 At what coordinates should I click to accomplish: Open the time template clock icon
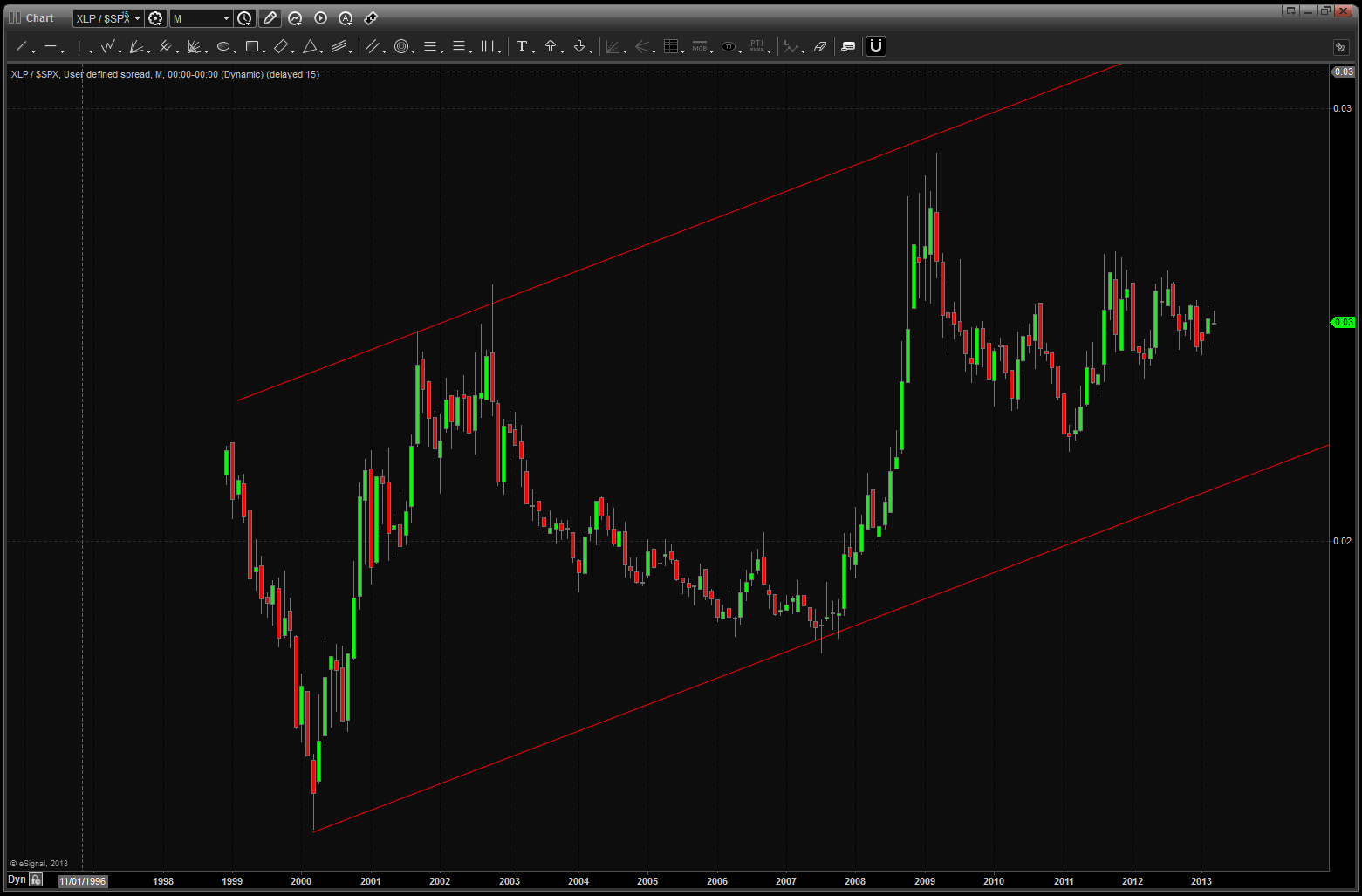pos(245,18)
